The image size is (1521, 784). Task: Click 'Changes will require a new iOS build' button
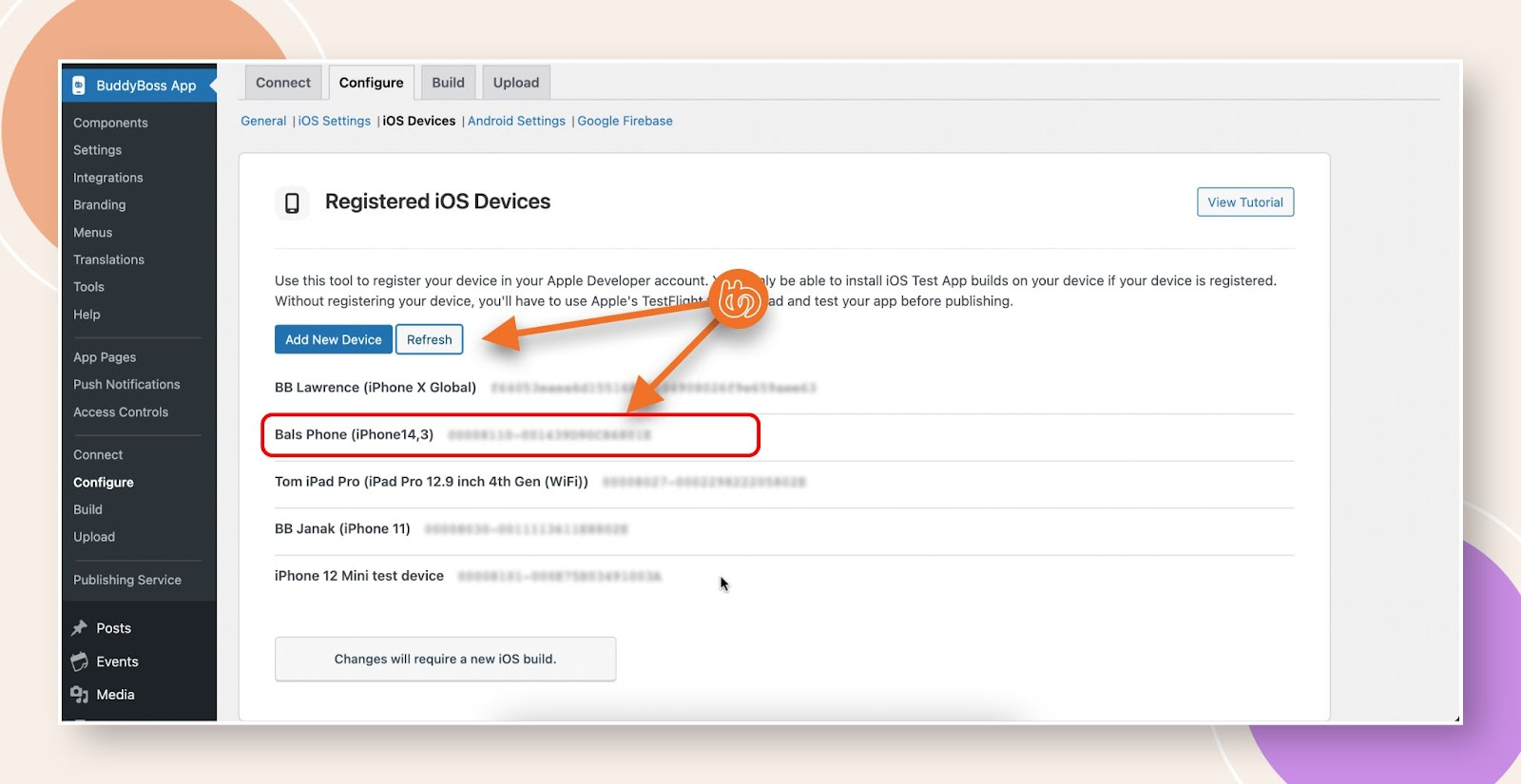pos(445,659)
